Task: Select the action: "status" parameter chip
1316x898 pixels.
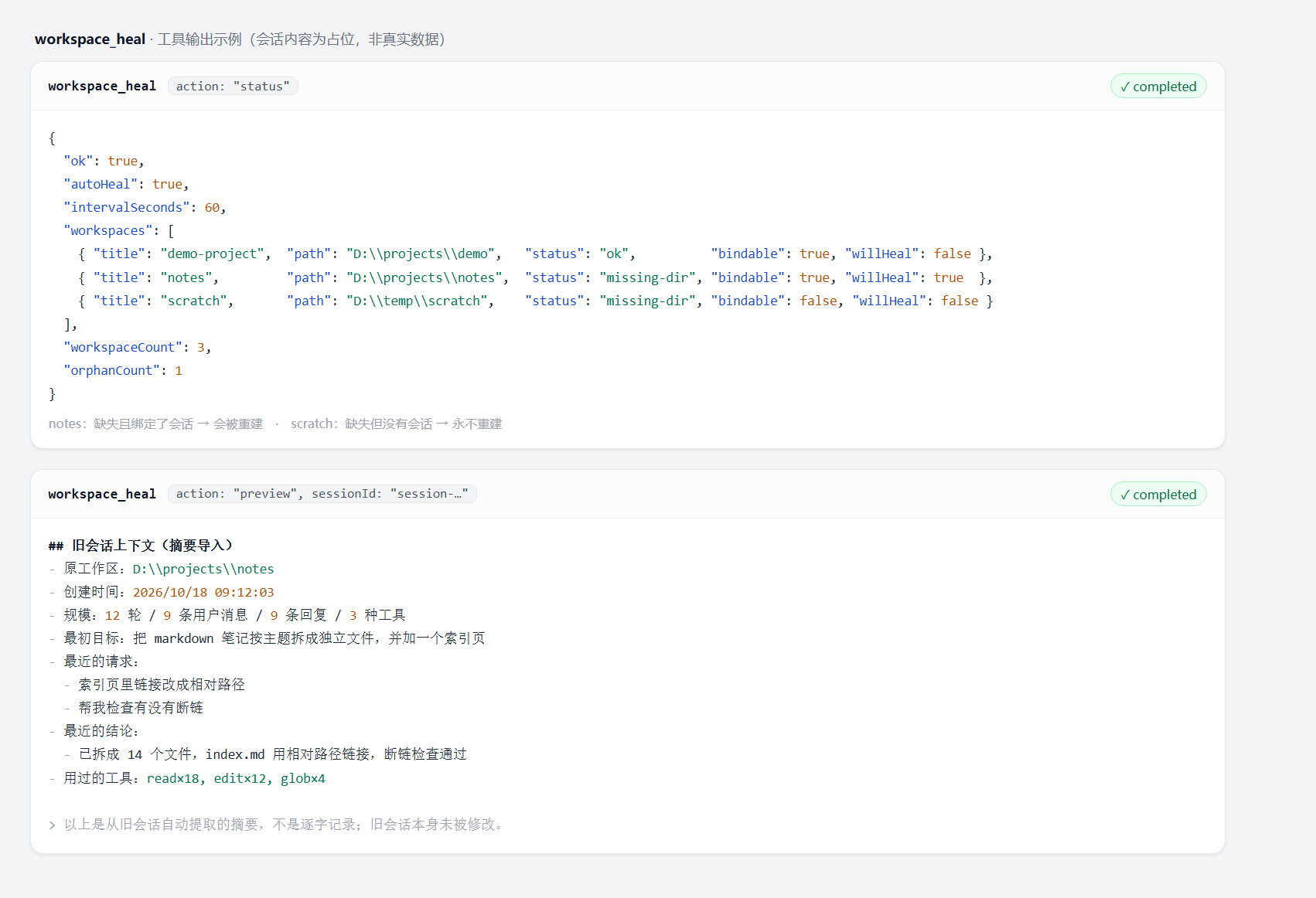Action: point(233,87)
